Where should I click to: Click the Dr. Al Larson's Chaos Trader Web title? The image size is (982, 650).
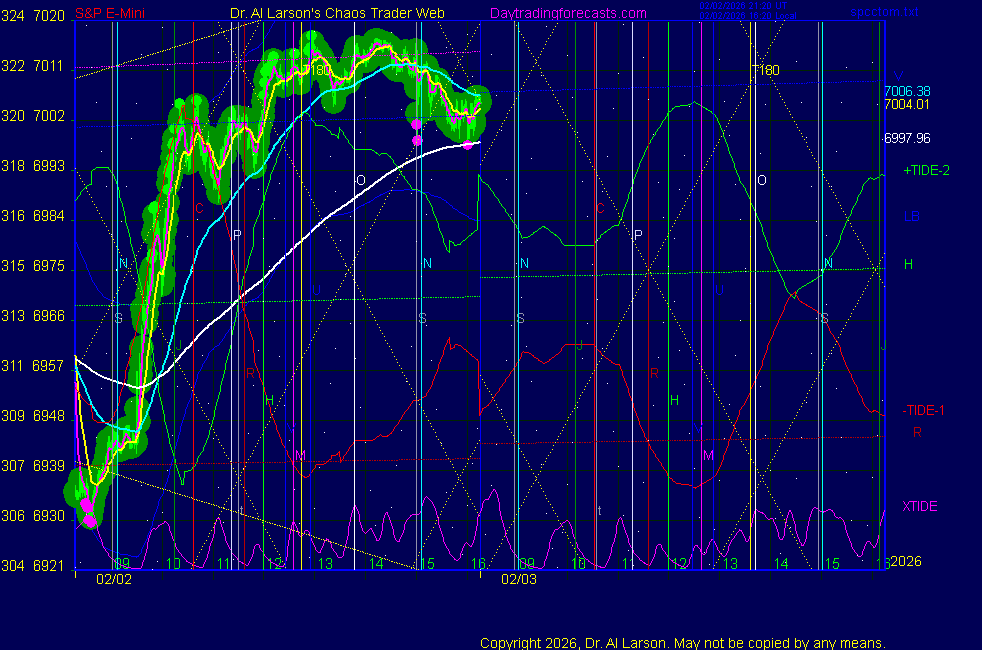point(337,13)
